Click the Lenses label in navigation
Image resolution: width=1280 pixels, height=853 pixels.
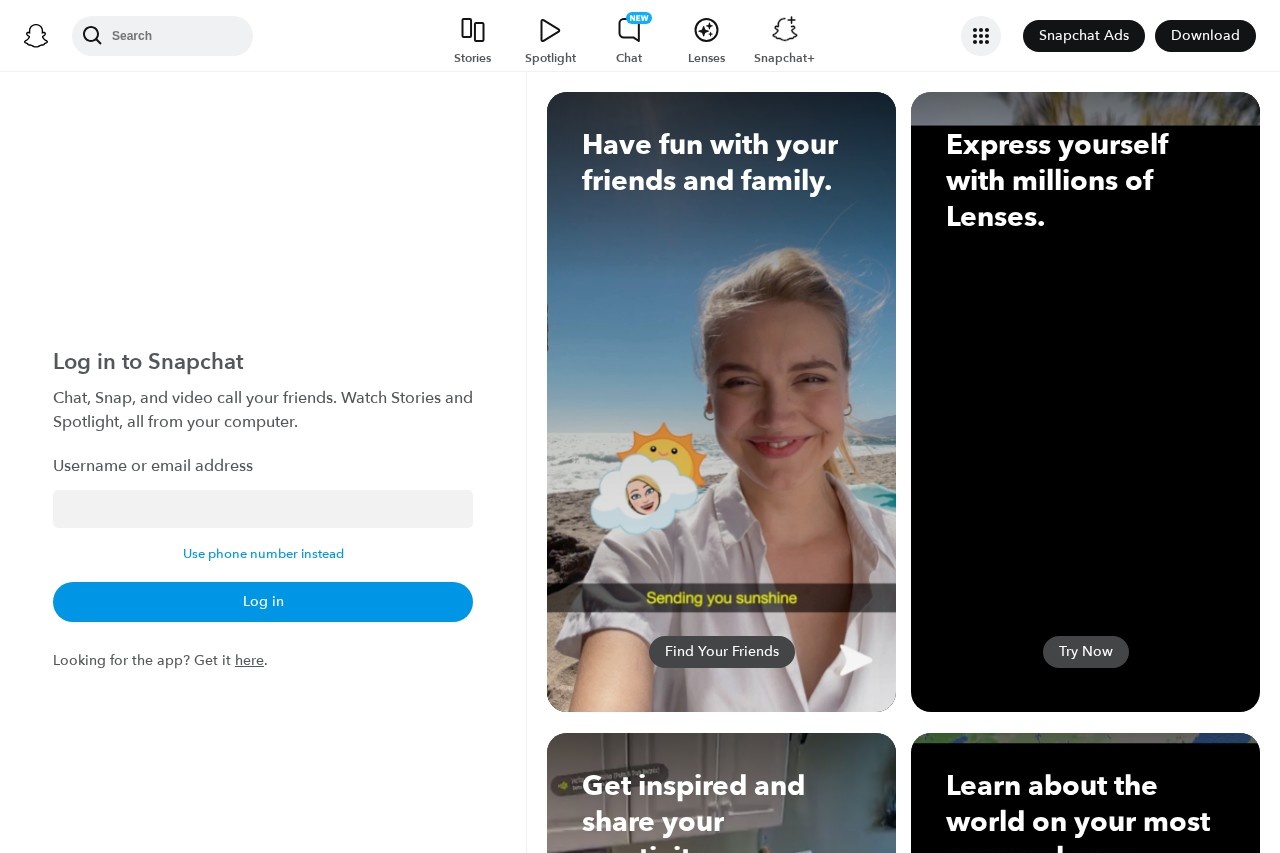pos(706,58)
